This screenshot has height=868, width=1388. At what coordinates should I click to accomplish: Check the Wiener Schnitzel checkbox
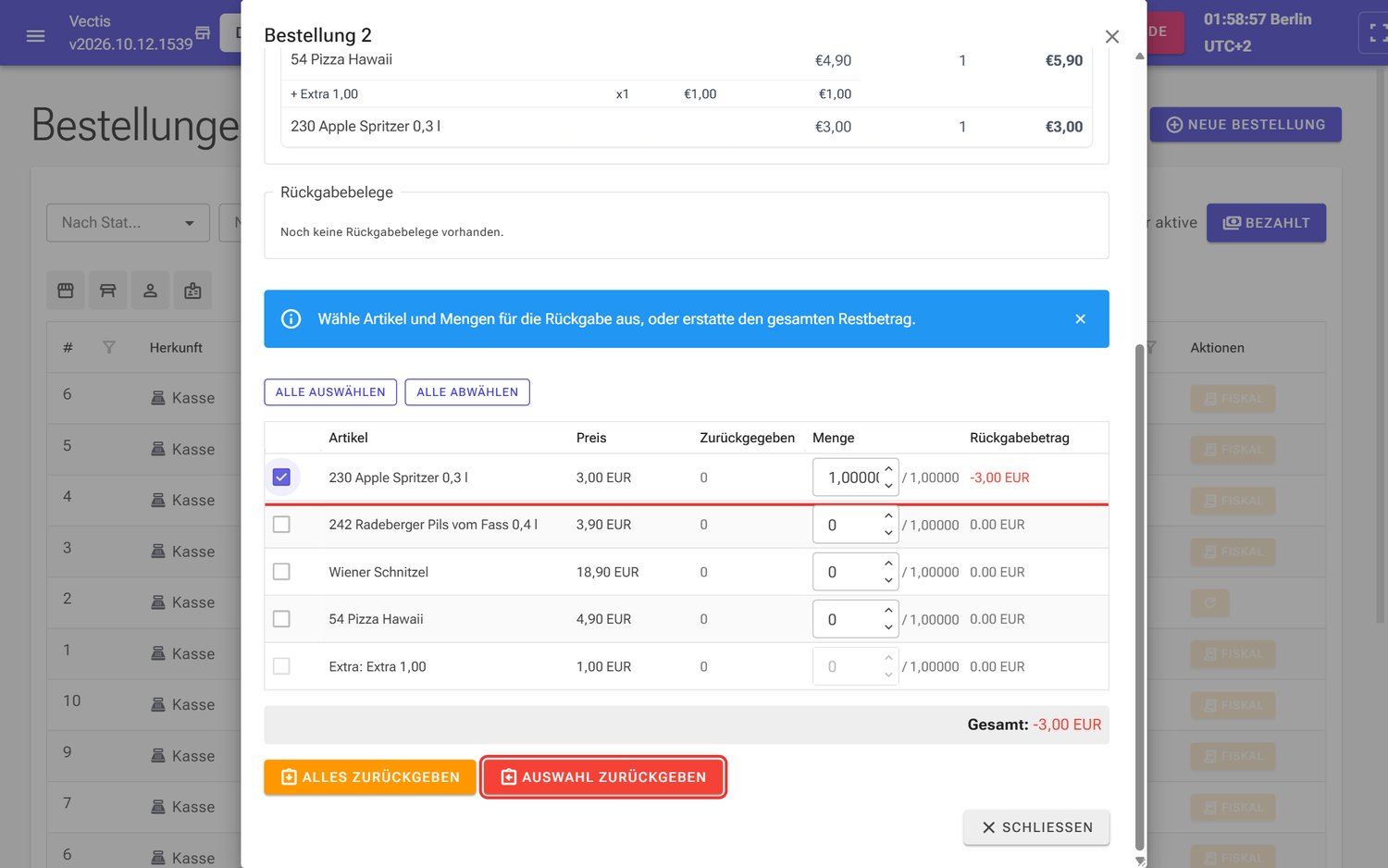[282, 572]
